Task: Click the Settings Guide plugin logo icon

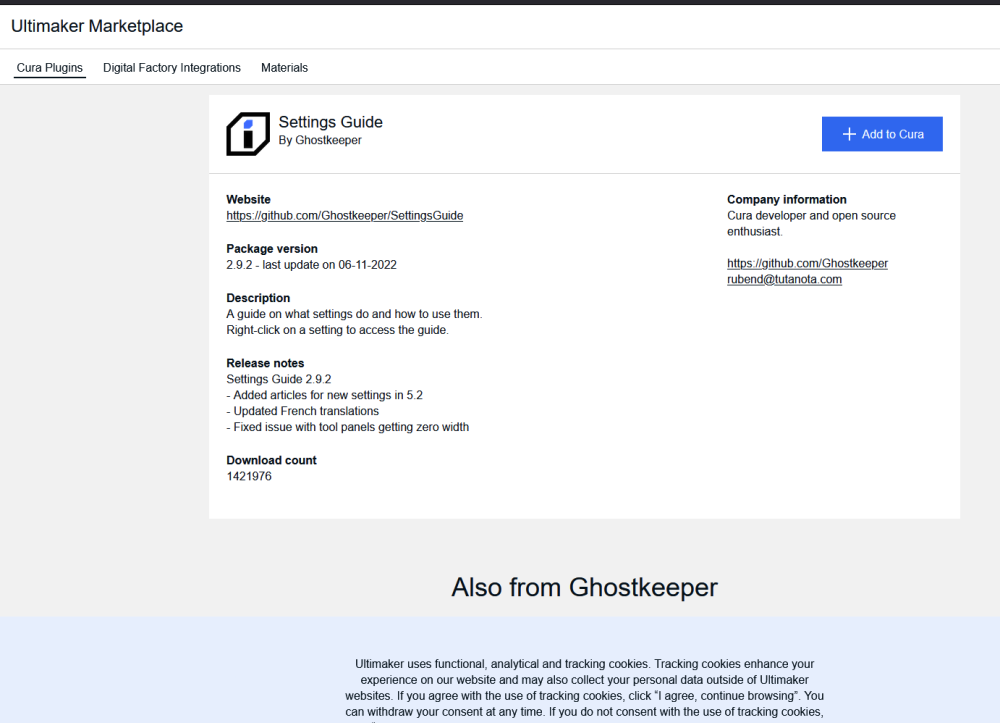Action: (248, 134)
